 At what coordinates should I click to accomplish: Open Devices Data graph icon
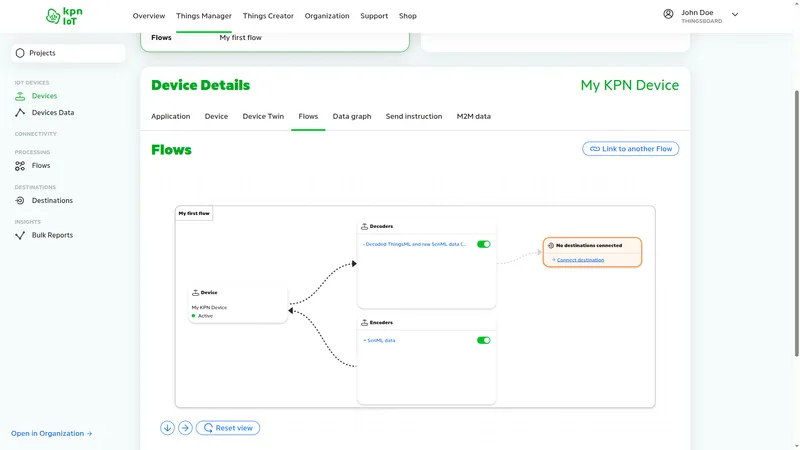pyautogui.click(x=20, y=112)
